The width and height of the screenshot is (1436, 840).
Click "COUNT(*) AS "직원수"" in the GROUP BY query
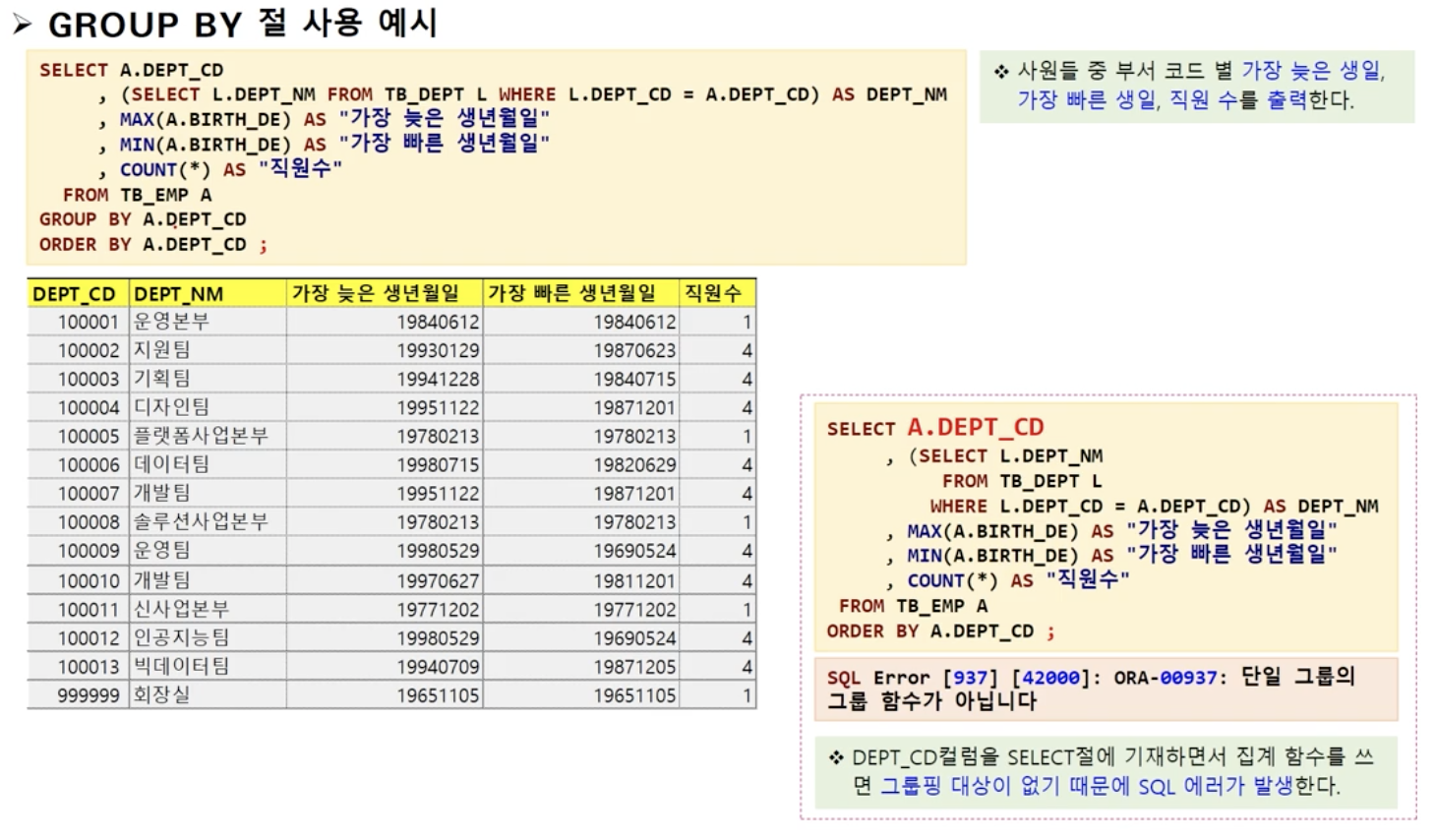[x=231, y=169]
